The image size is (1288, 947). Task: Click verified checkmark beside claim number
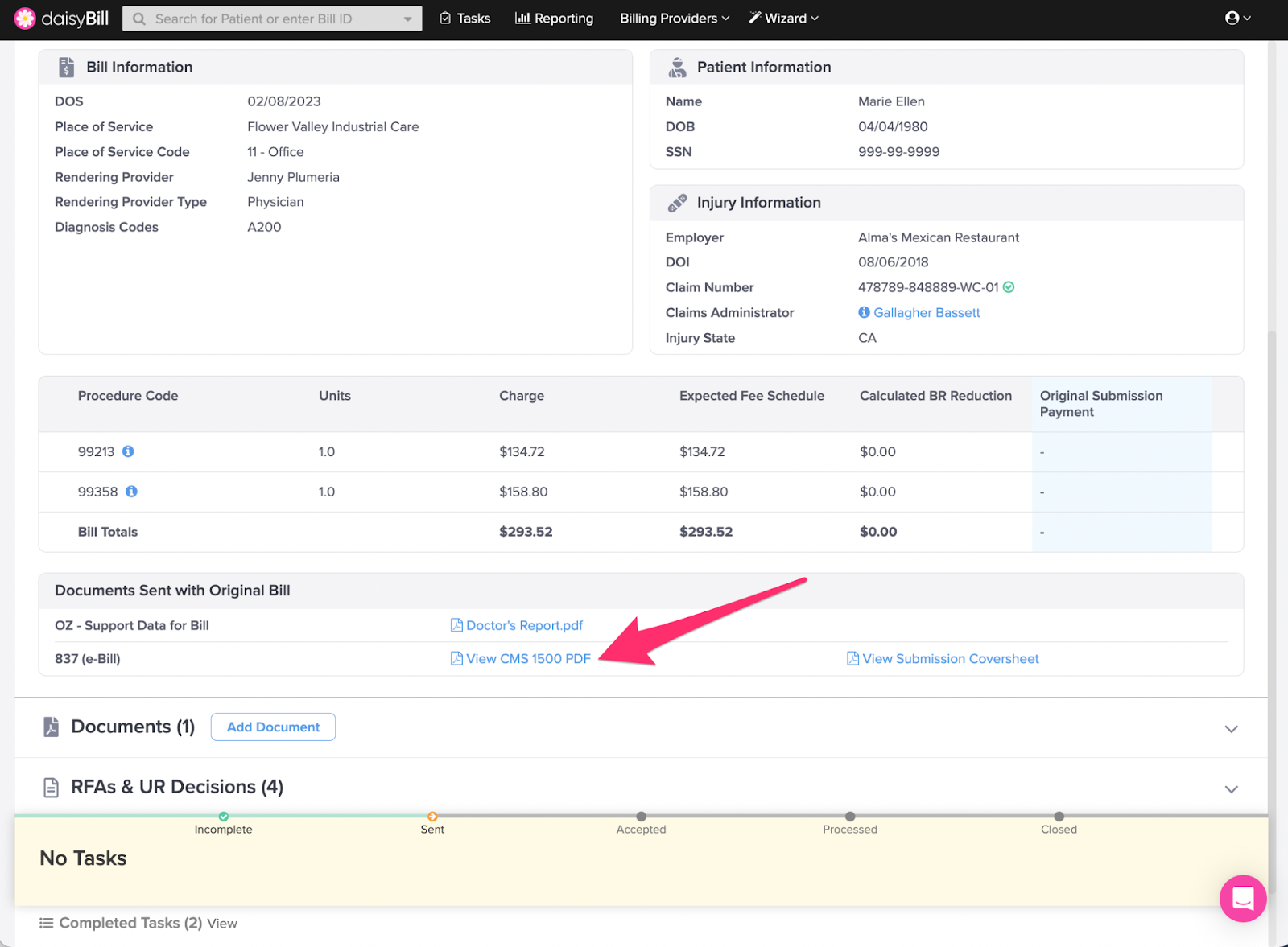pyautogui.click(x=1009, y=287)
